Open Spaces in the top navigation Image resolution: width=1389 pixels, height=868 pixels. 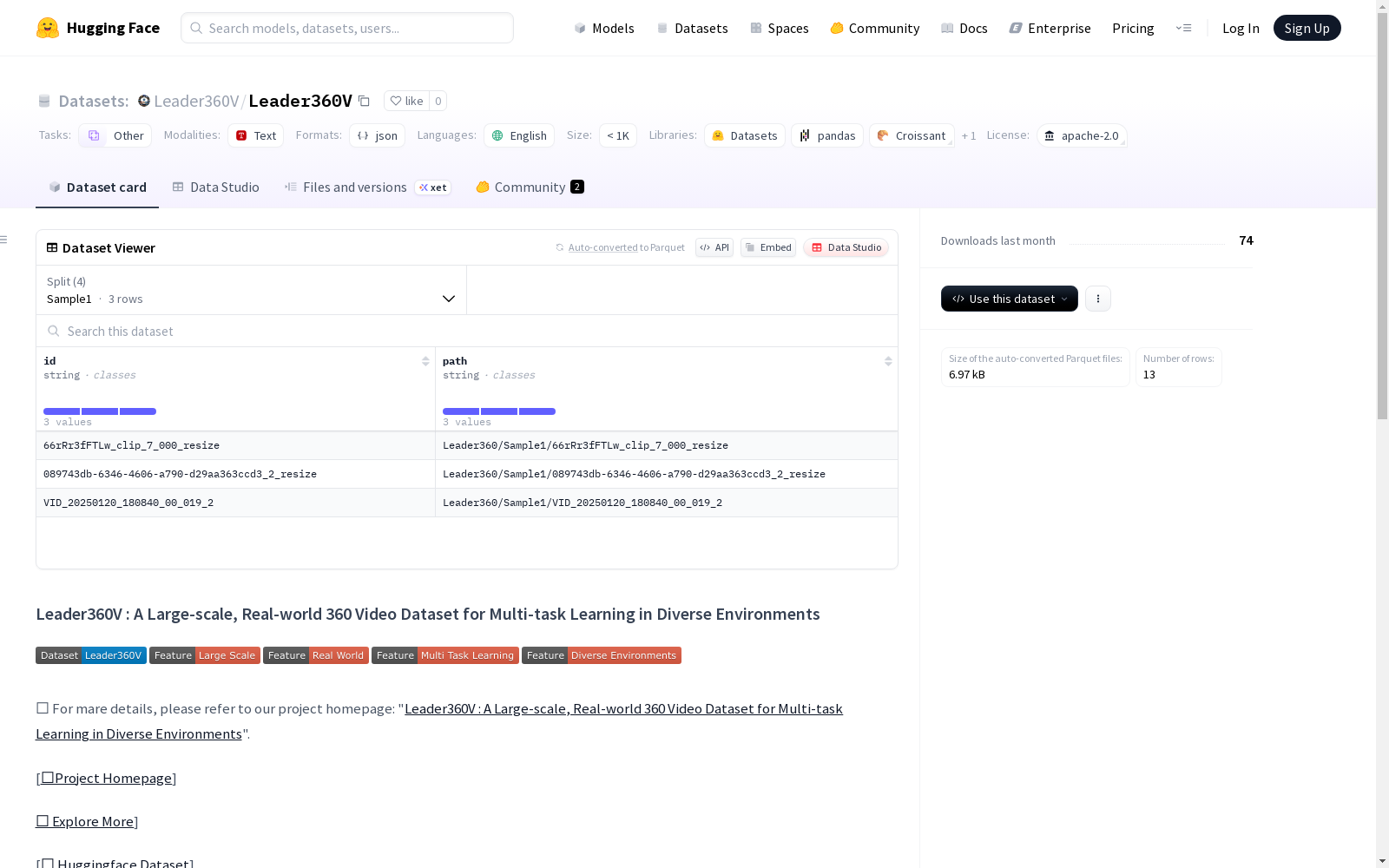(x=780, y=28)
